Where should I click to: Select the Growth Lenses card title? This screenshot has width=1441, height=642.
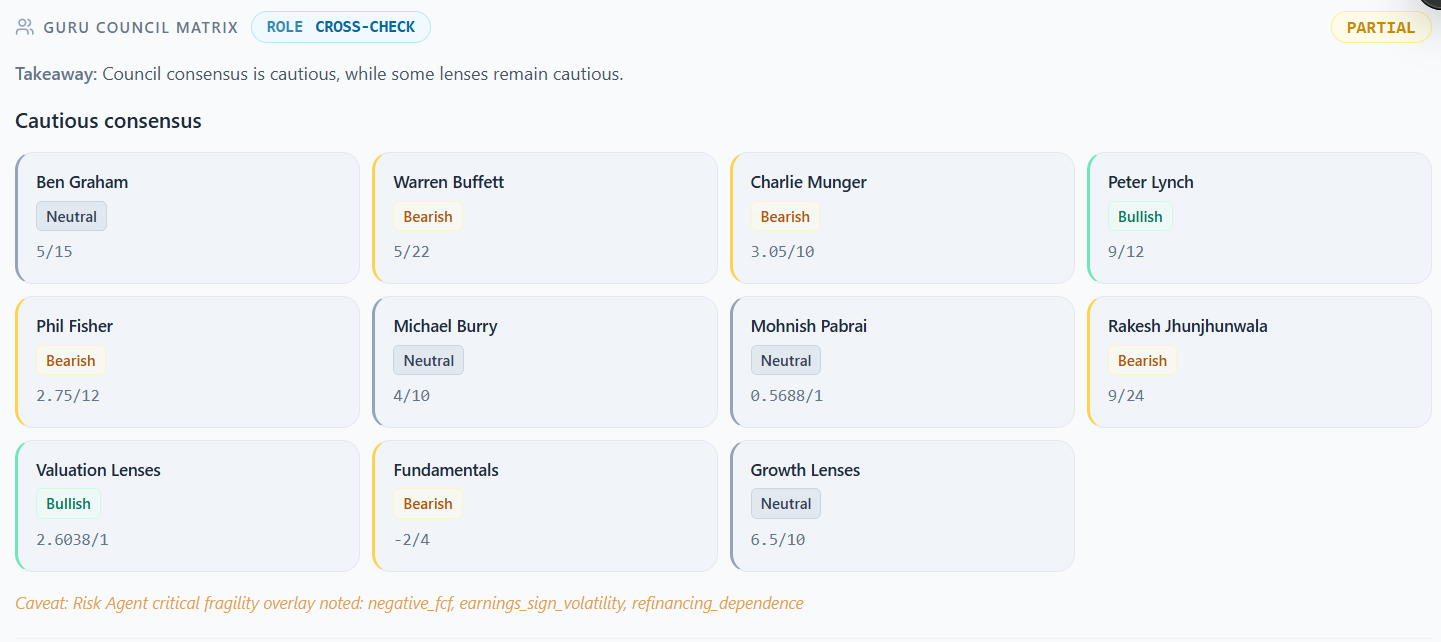click(805, 470)
